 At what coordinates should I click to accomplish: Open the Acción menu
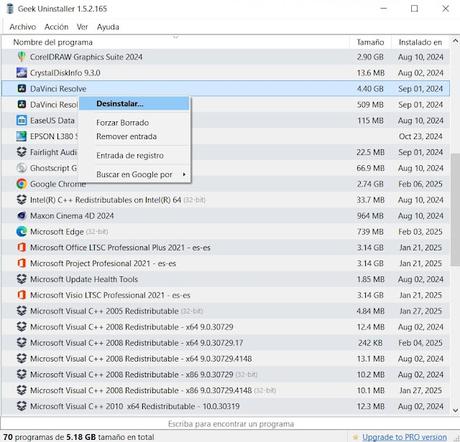point(56,27)
